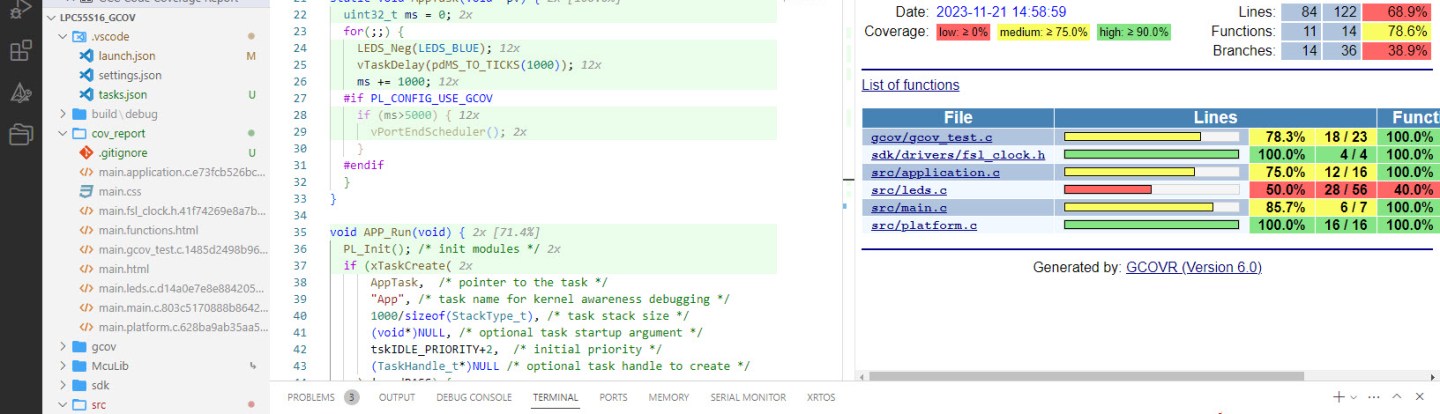
Task: Click the CSS icon beside main.css
Action: pyautogui.click(x=86, y=191)
